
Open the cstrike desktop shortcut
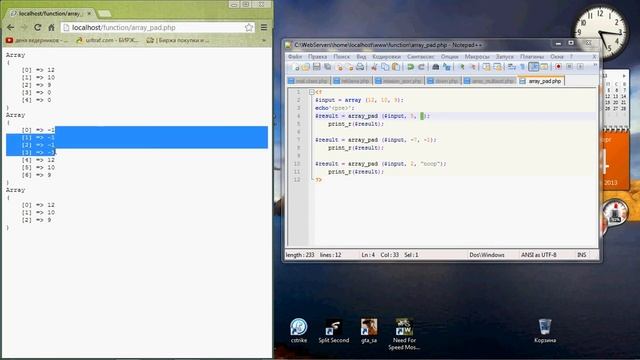(x=299, y=331)
